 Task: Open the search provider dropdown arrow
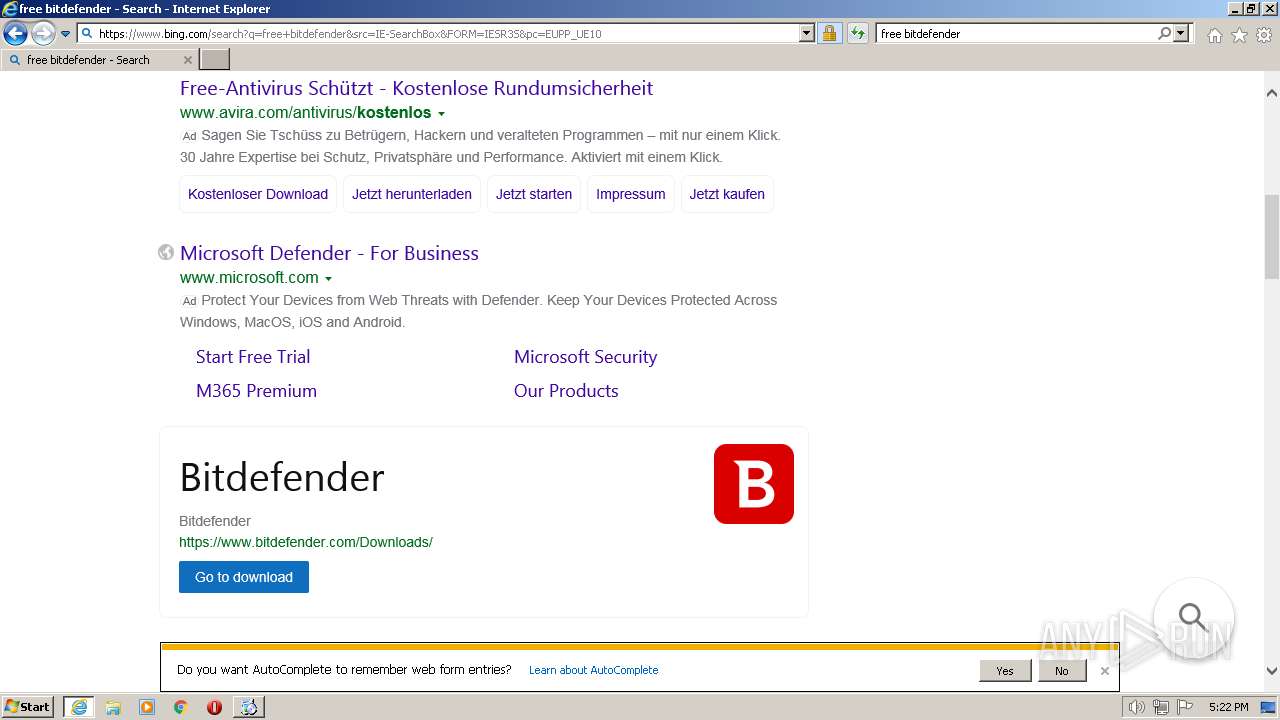(1181, 33)
